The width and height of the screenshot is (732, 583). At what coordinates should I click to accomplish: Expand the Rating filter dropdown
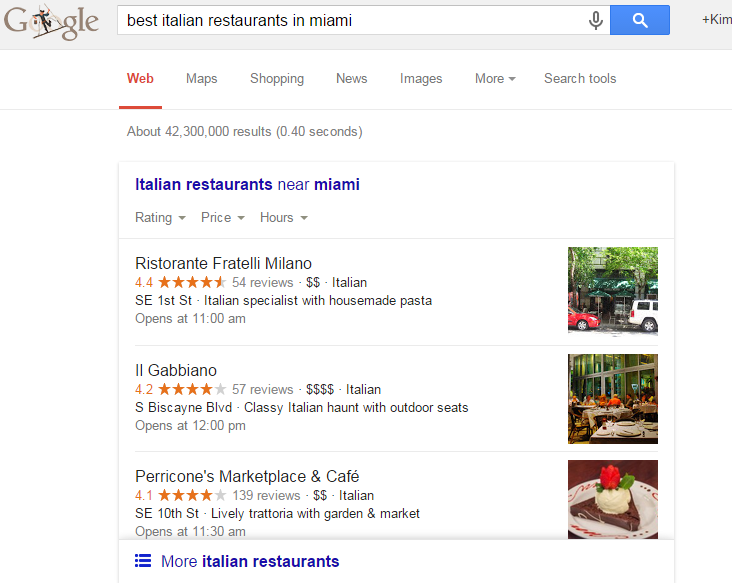pyautogui.click(x=160, y=218)
